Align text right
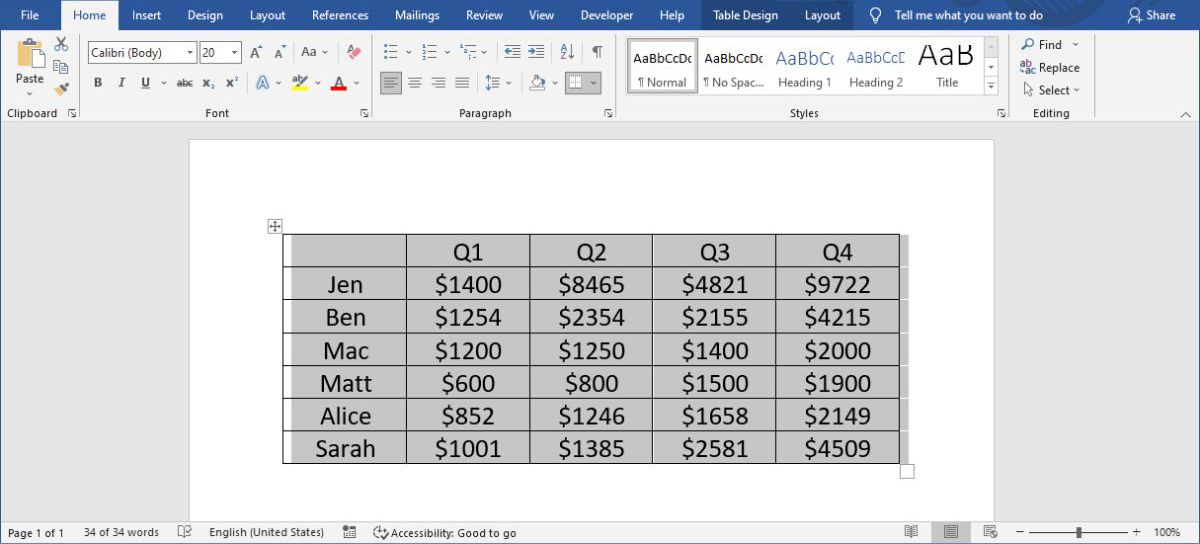The height and width of the screenshot is (544, 1200). [438, 83]
